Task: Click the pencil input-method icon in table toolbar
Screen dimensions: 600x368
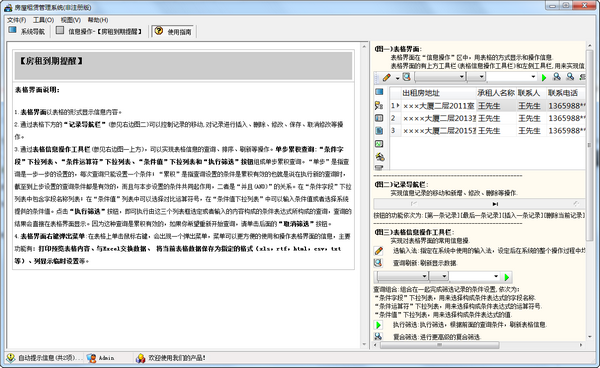Action: tap(386, 78)
